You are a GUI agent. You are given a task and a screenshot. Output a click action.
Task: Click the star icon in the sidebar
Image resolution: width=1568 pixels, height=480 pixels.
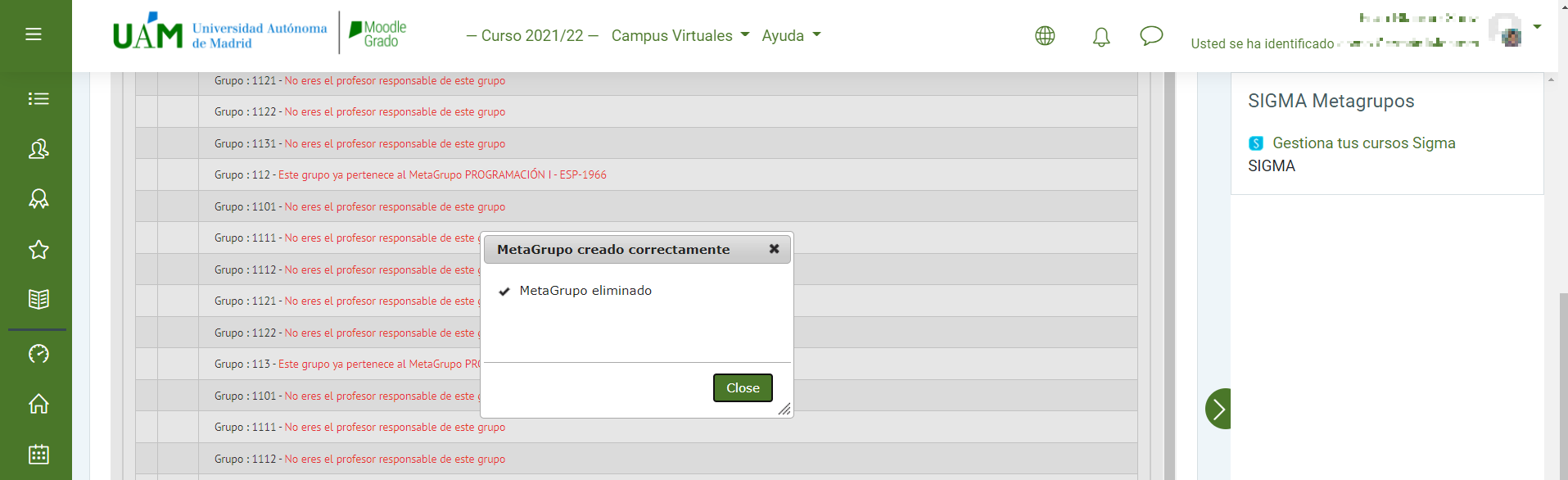(x=38, y=250)
